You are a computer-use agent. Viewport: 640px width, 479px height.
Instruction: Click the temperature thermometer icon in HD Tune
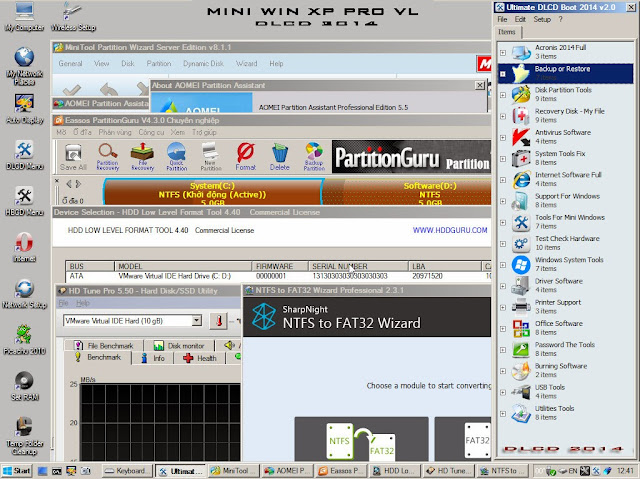[x=218, y=321]
